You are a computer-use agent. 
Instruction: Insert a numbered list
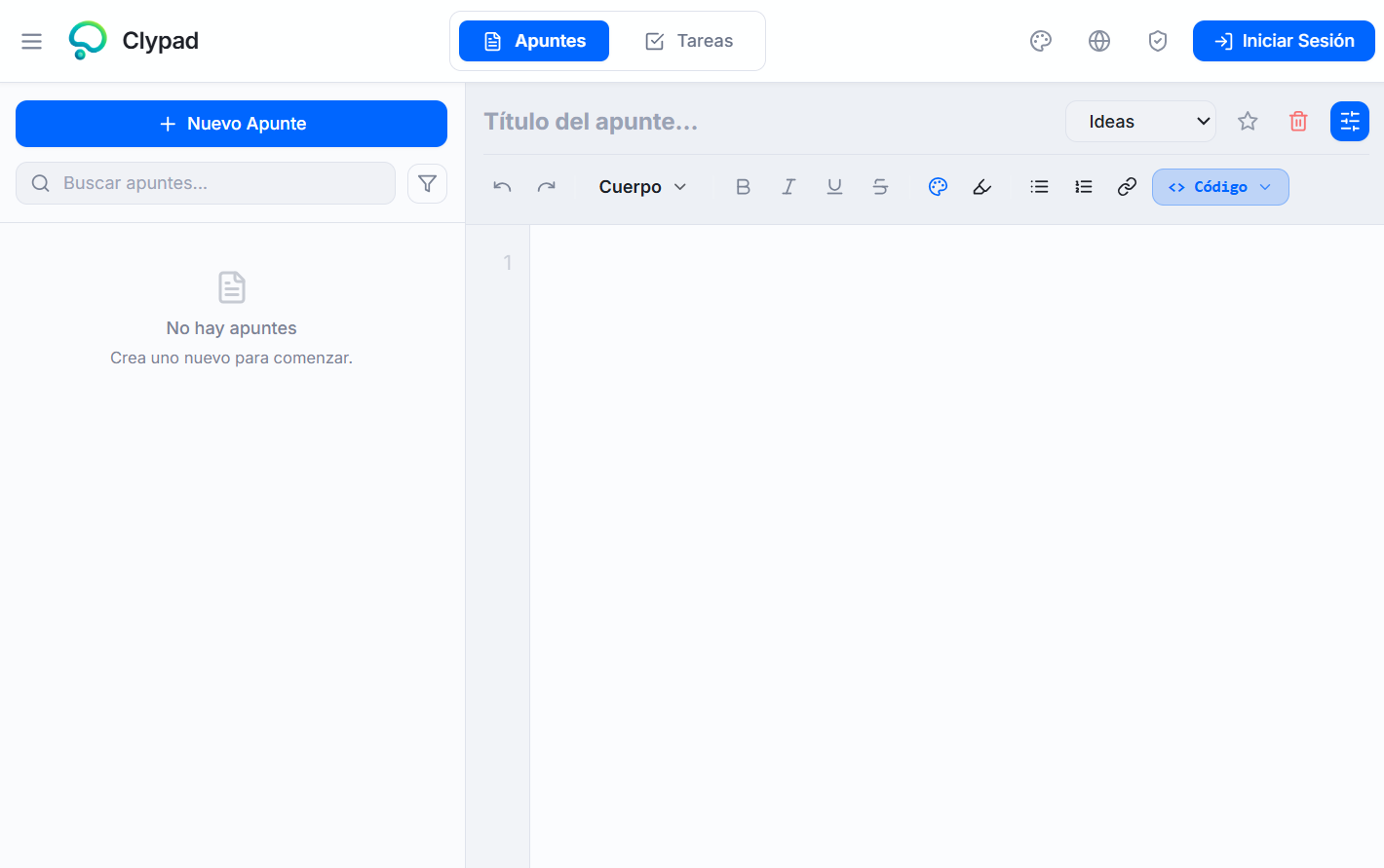(x=1084, y=187)
